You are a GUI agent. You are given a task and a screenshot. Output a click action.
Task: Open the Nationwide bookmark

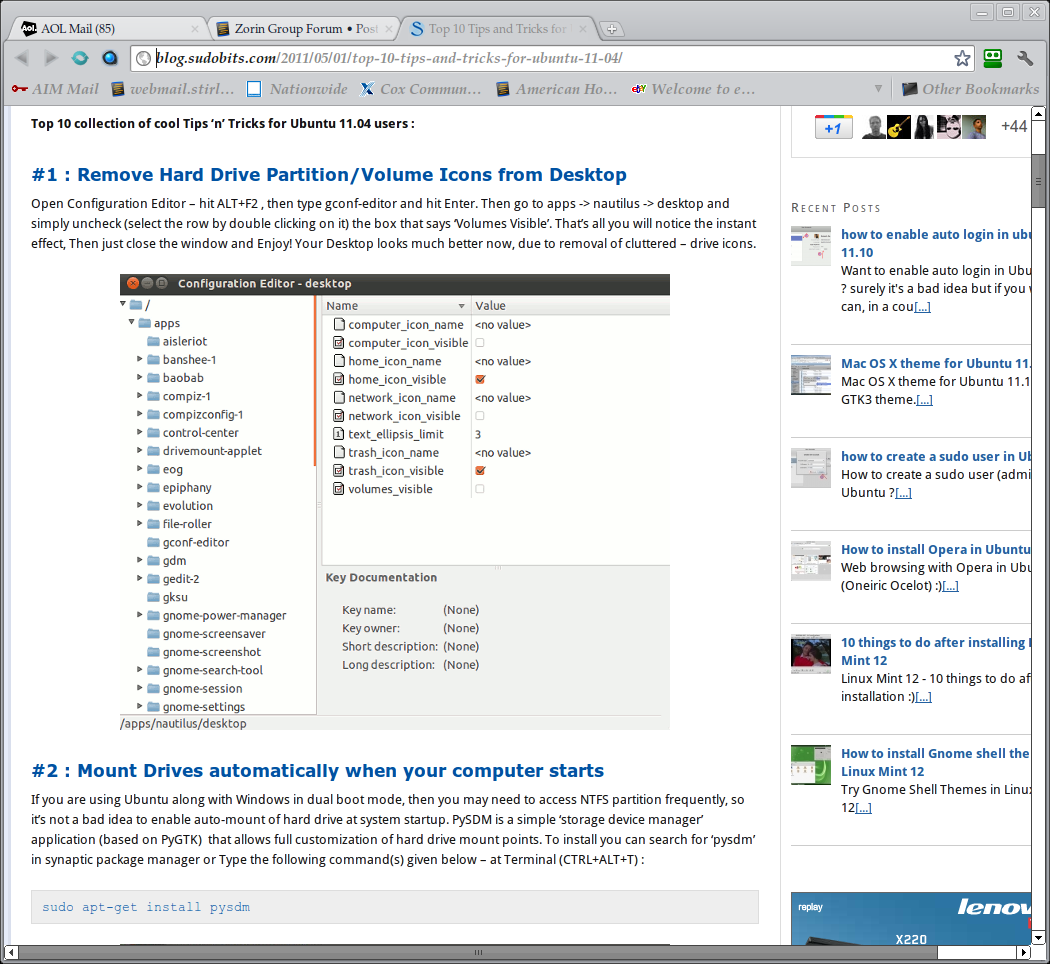click(x=297, y=89)
